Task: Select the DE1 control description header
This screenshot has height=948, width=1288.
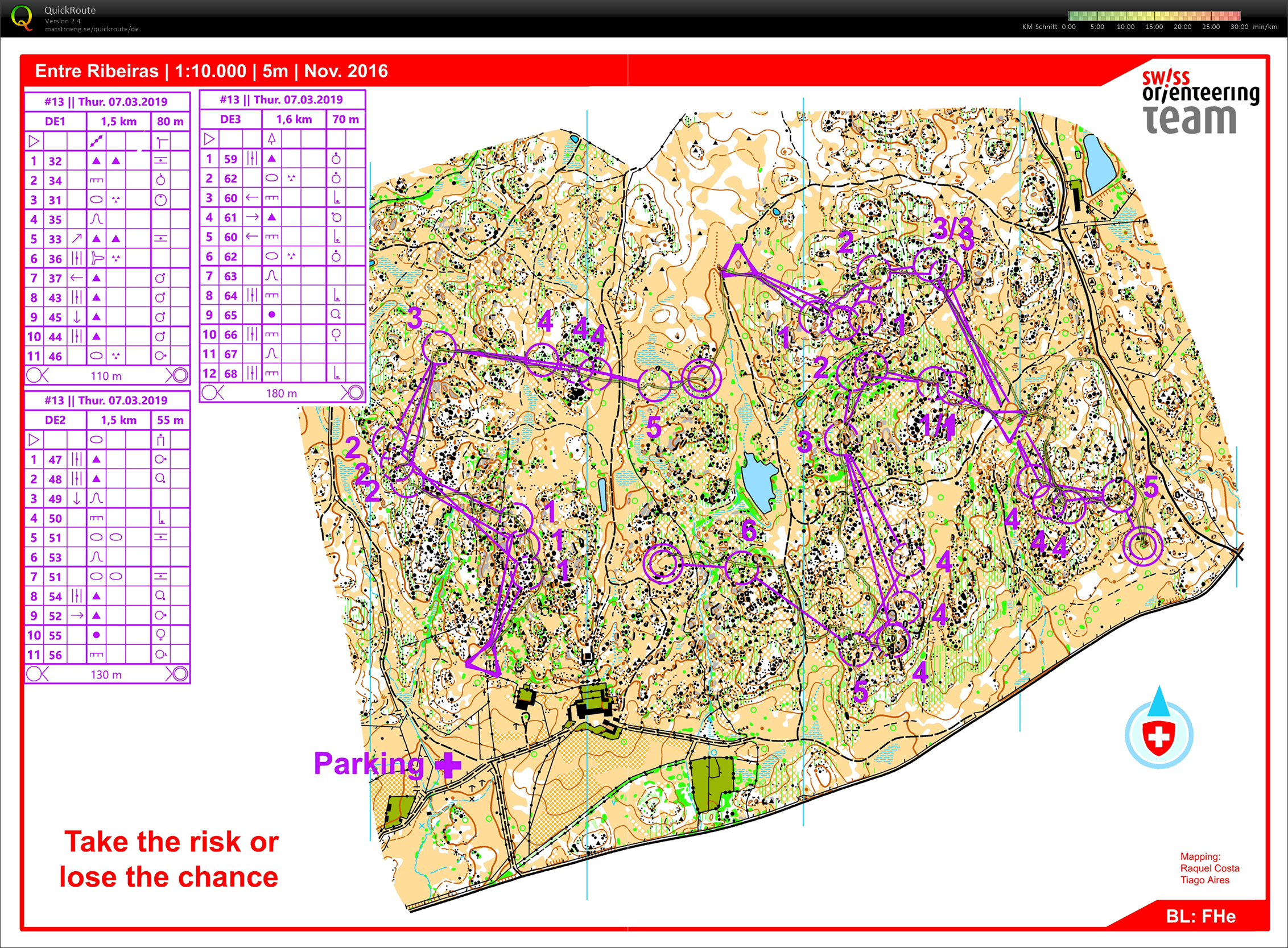Action: [55, 121]
